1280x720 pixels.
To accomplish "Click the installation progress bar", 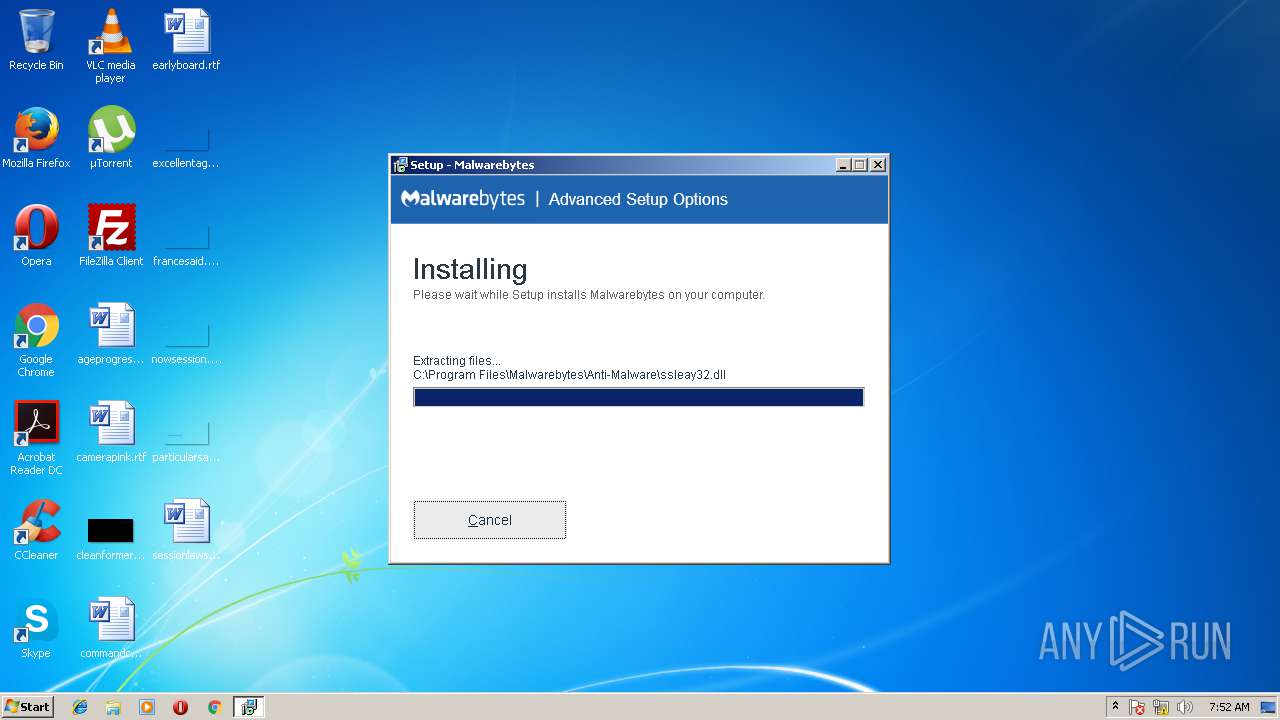I will pyautogui.click(x=638, y=397).
